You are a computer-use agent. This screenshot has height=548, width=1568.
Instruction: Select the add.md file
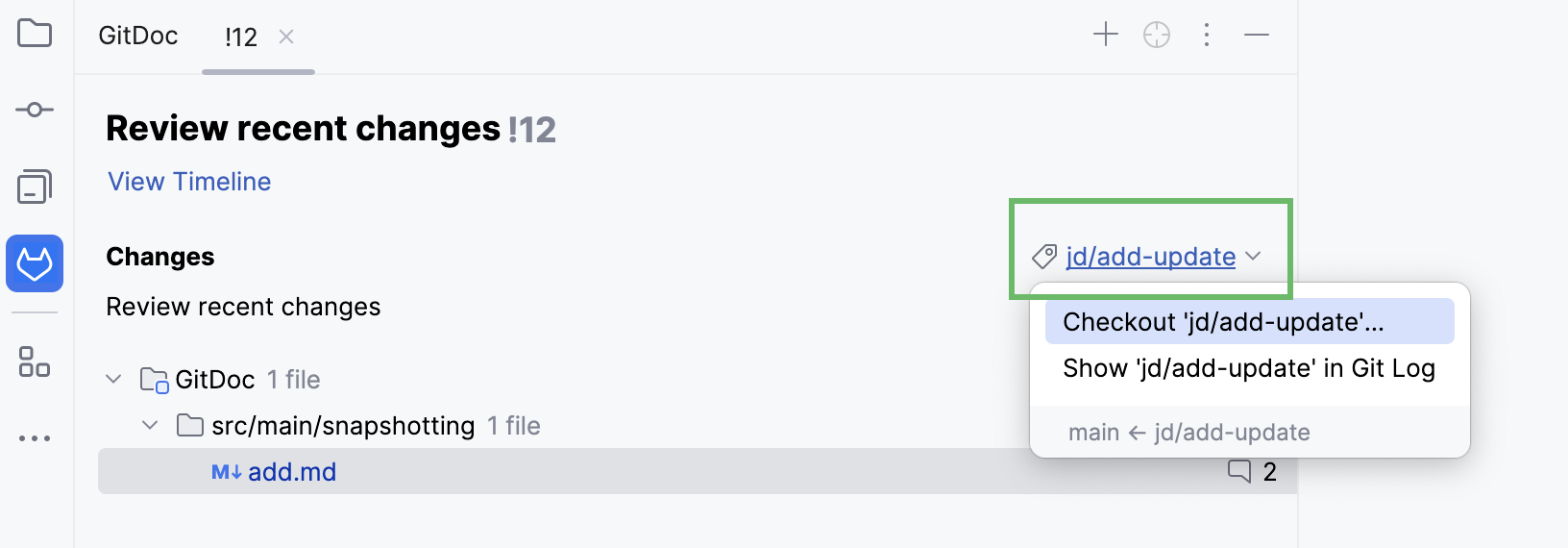coord(292,472)
